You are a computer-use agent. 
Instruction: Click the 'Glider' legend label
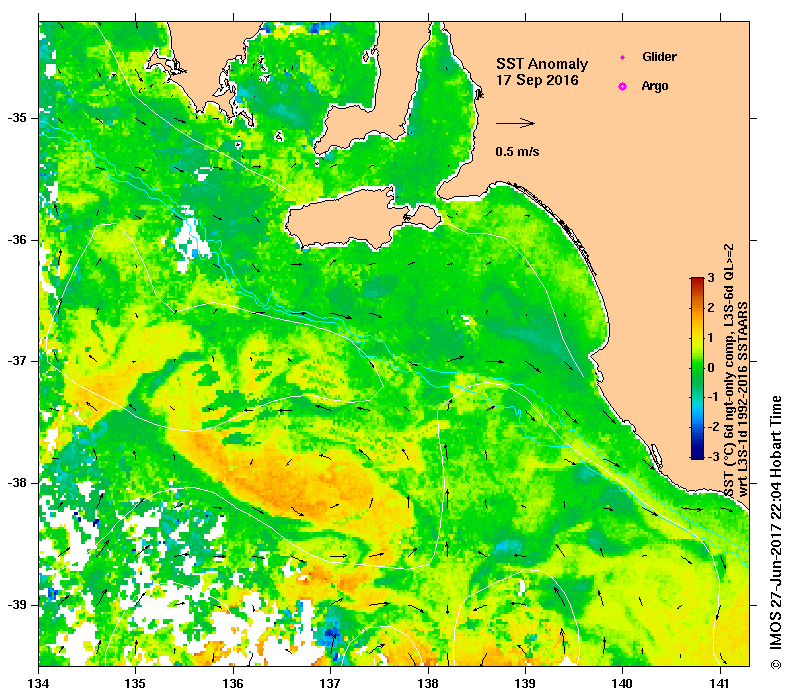(x=659, y=56)
